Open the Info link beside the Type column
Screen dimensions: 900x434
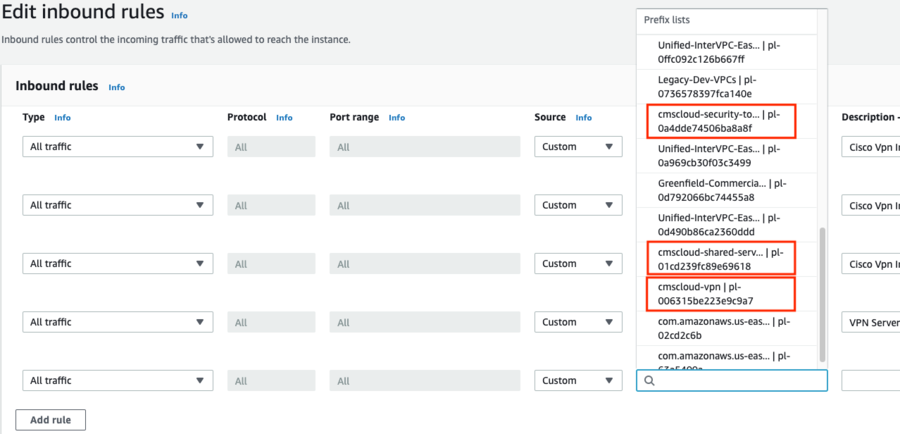click(63, 117)
